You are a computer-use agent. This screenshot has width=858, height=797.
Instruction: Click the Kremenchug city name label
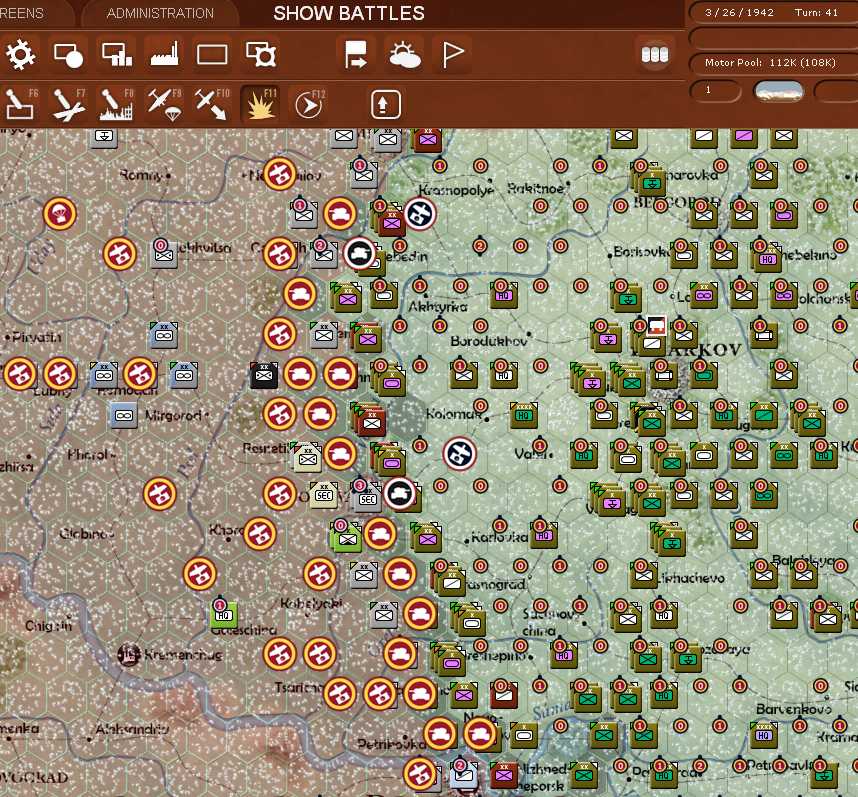pos(183,654)
